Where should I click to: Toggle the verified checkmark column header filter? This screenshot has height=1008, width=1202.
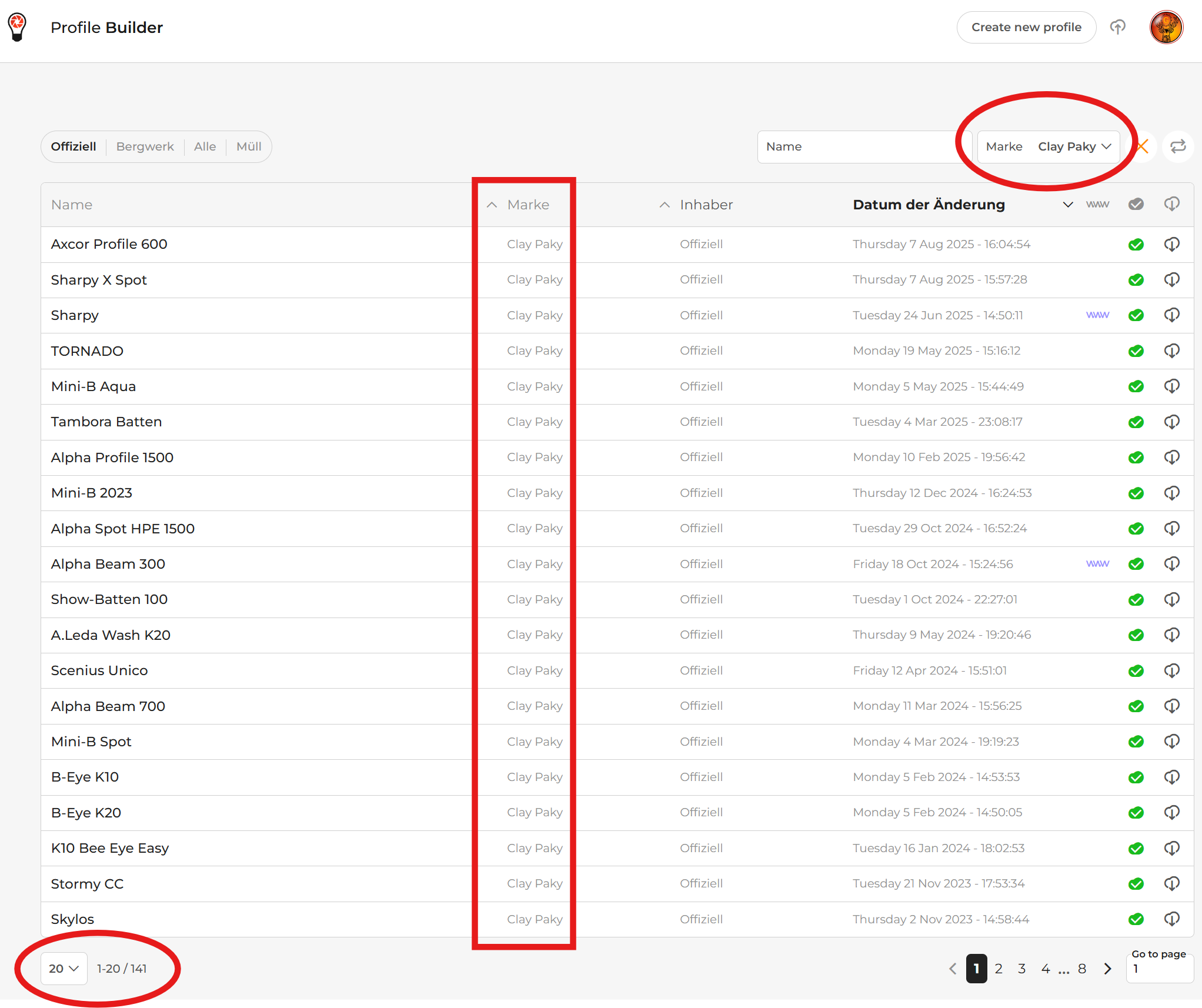(x=1136, y=204)
